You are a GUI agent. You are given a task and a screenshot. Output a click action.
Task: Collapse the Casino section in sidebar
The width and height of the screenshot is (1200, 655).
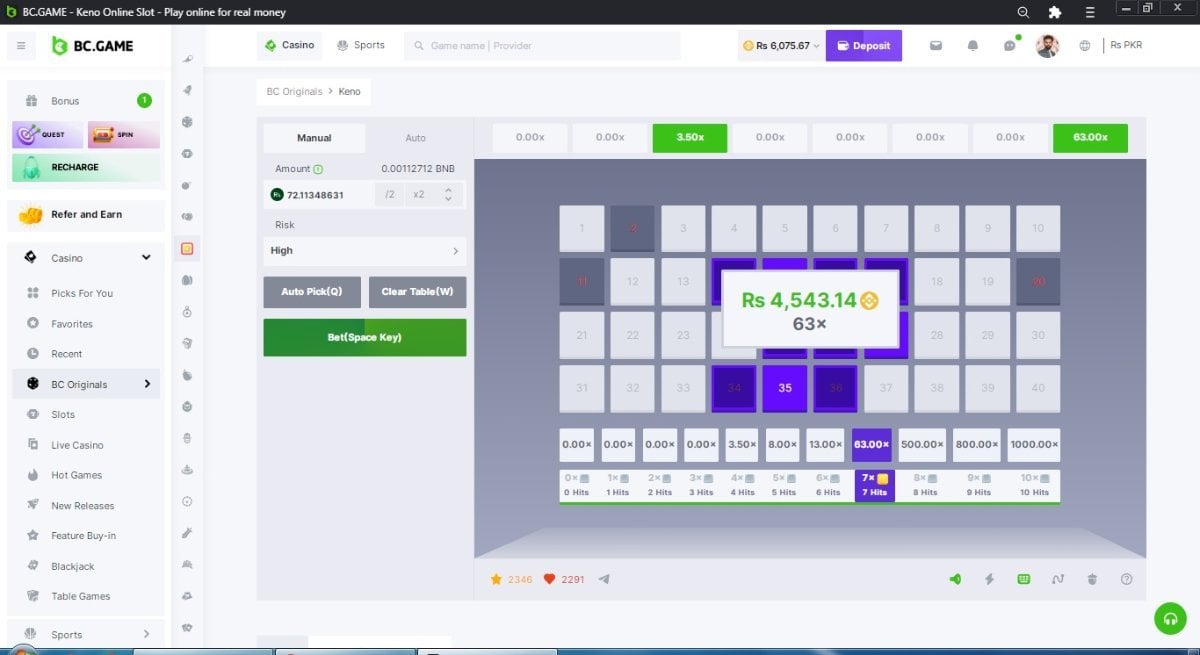coord(146,258)
